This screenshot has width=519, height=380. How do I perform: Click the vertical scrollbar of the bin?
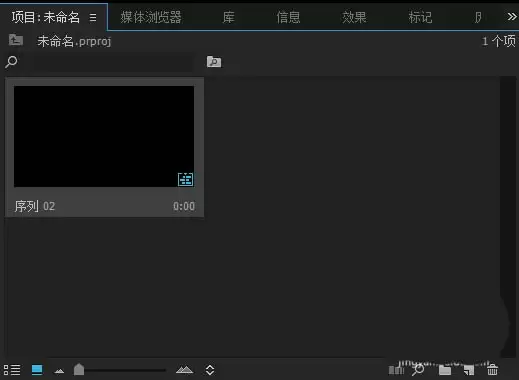pos(508,217)
